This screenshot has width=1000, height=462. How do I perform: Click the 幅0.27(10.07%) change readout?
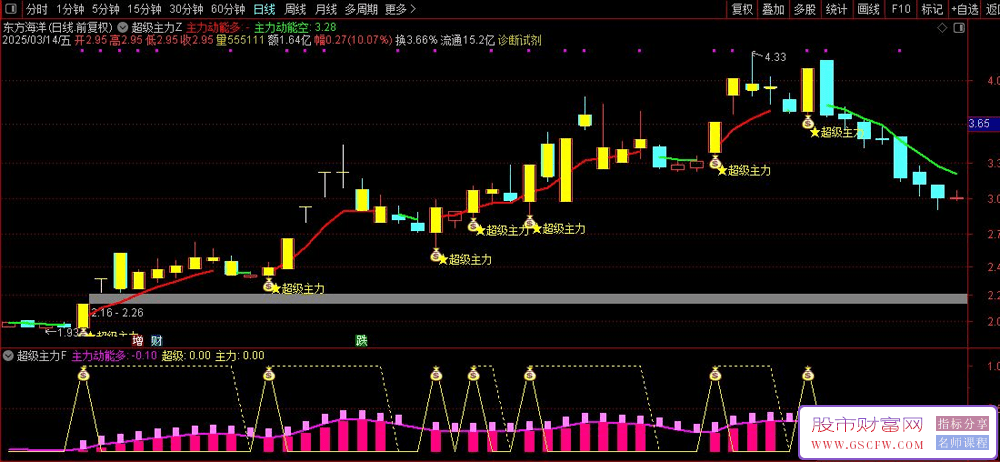353,40
